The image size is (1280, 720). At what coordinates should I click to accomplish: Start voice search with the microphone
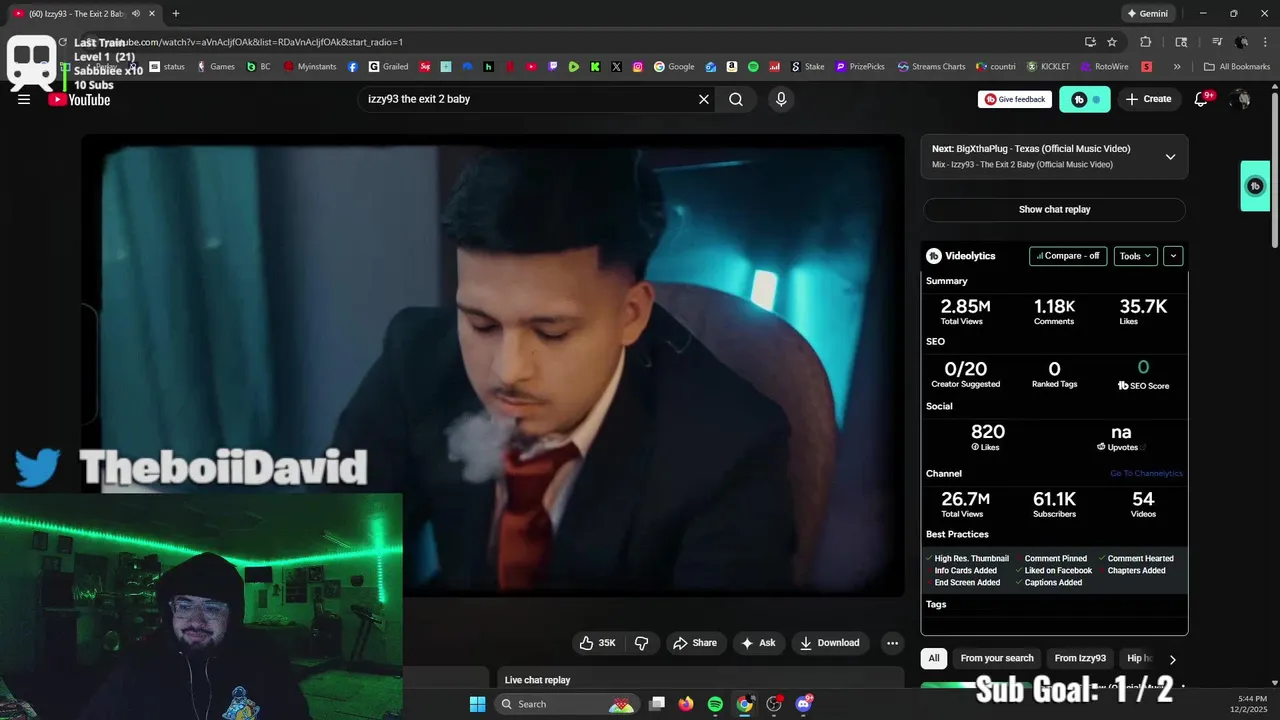coord(781,99)
